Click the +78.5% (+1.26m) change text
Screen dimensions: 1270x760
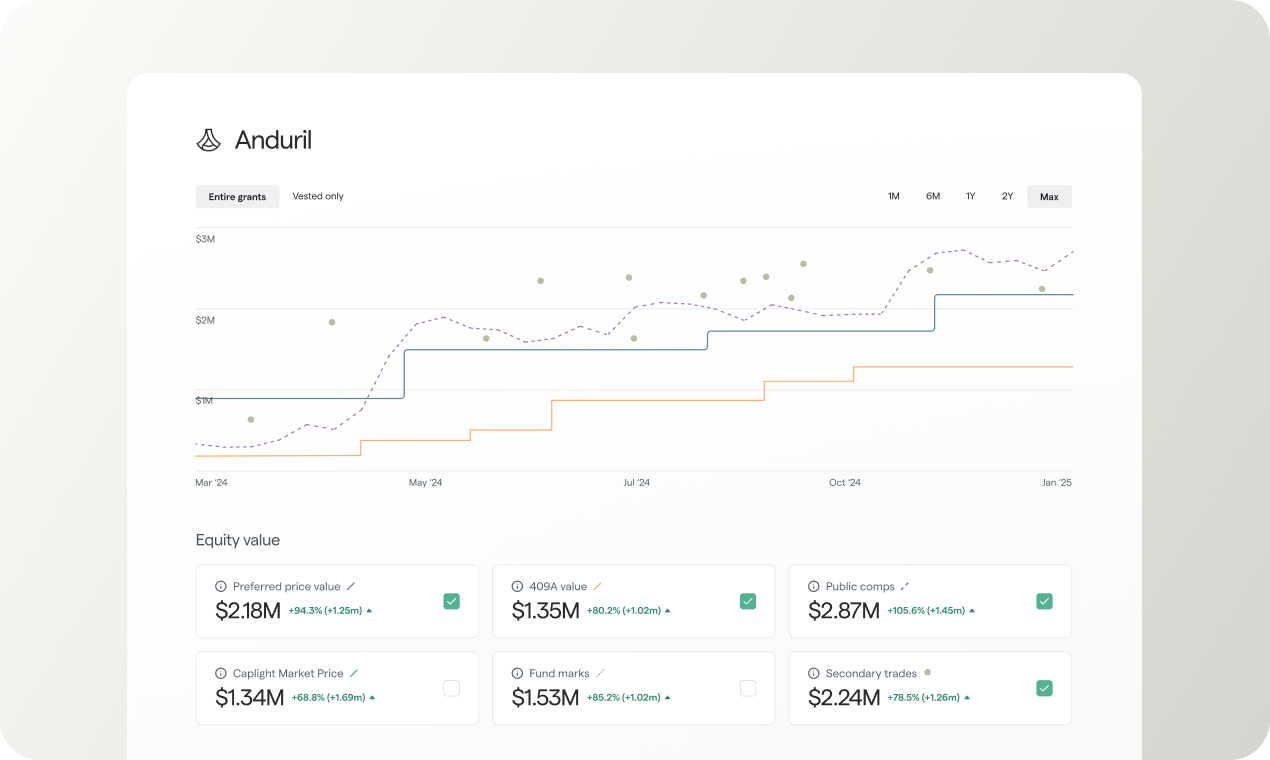tap(923, 698)
